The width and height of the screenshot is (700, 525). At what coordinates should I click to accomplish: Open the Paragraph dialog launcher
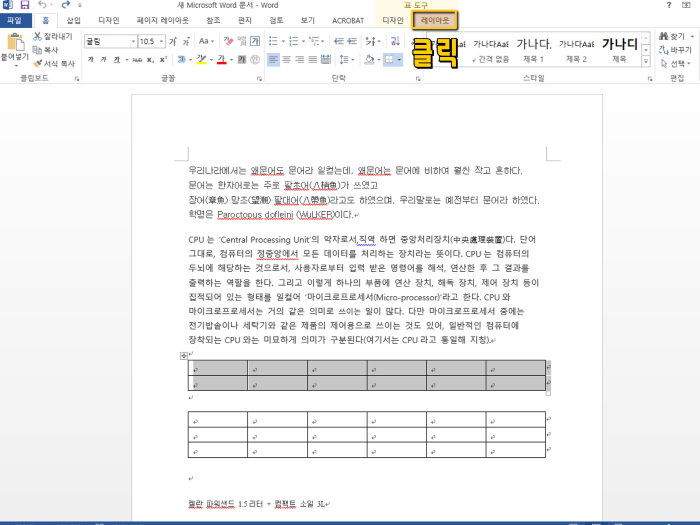[x=418, y=79]
